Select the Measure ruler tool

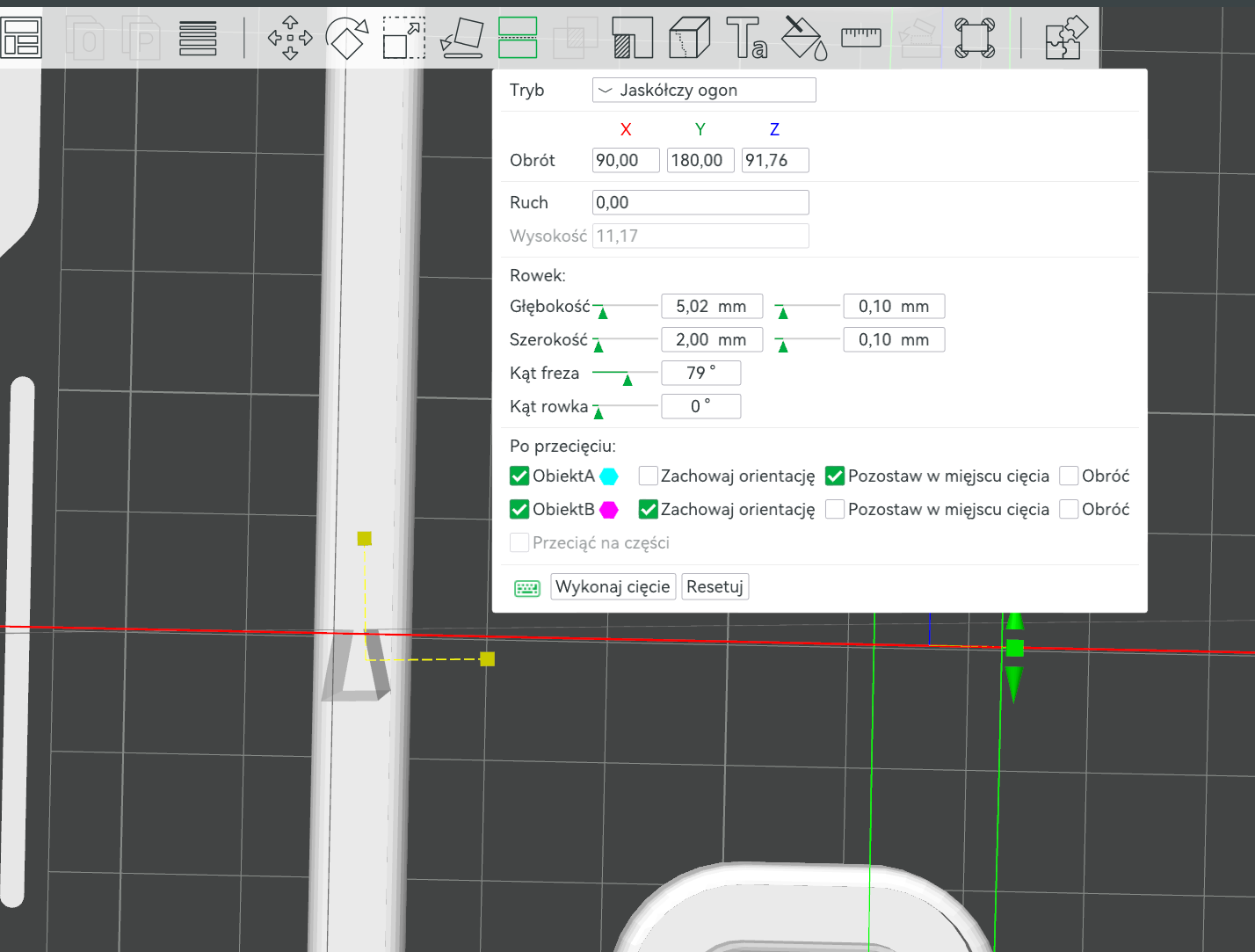click(x=860, y=37)
